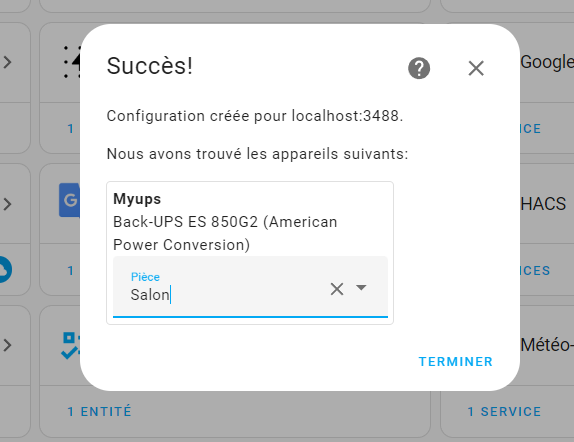Close the Succès dialog with the X
Viewport: 574px width, 442px height.
coord(476,68)
